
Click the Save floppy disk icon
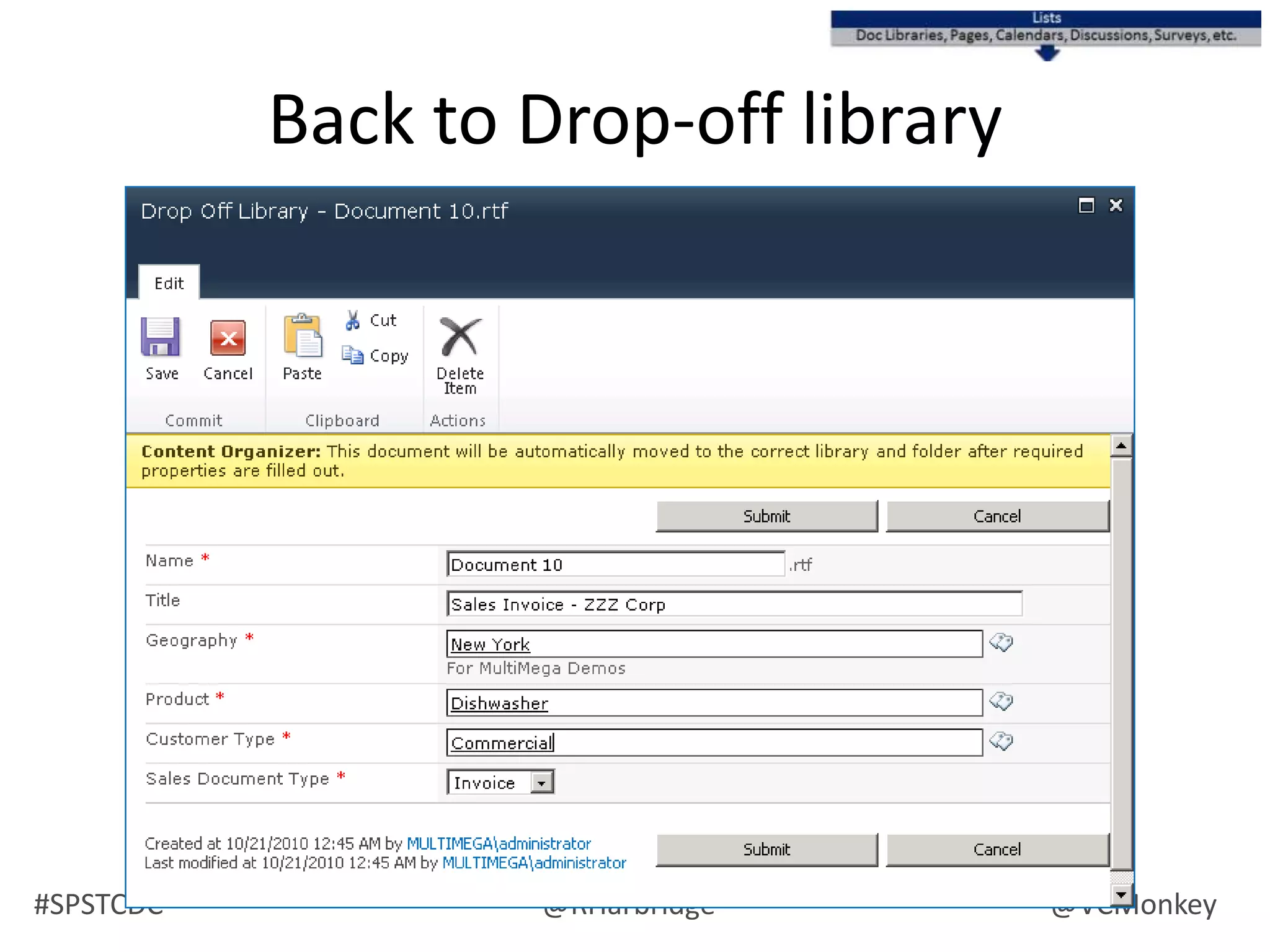(161, 338)
